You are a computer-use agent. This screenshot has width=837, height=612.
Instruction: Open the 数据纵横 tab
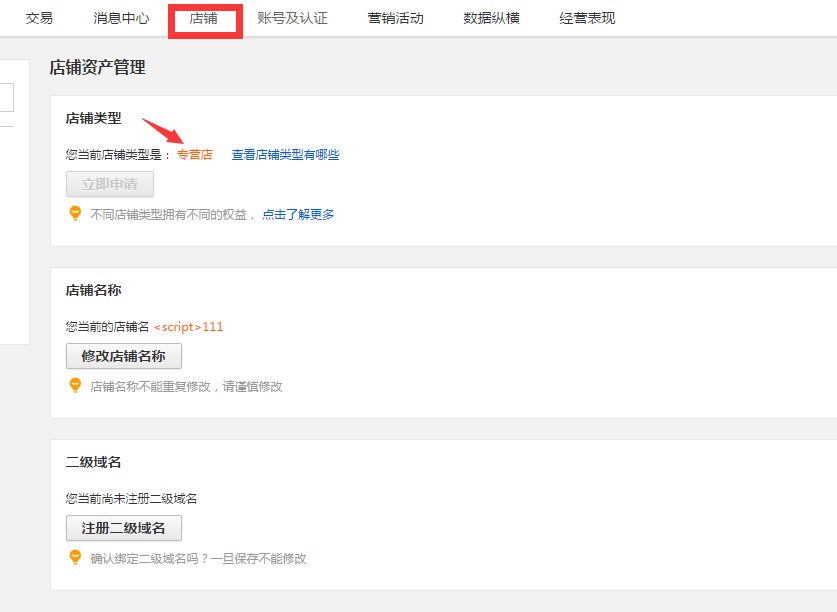492,18
